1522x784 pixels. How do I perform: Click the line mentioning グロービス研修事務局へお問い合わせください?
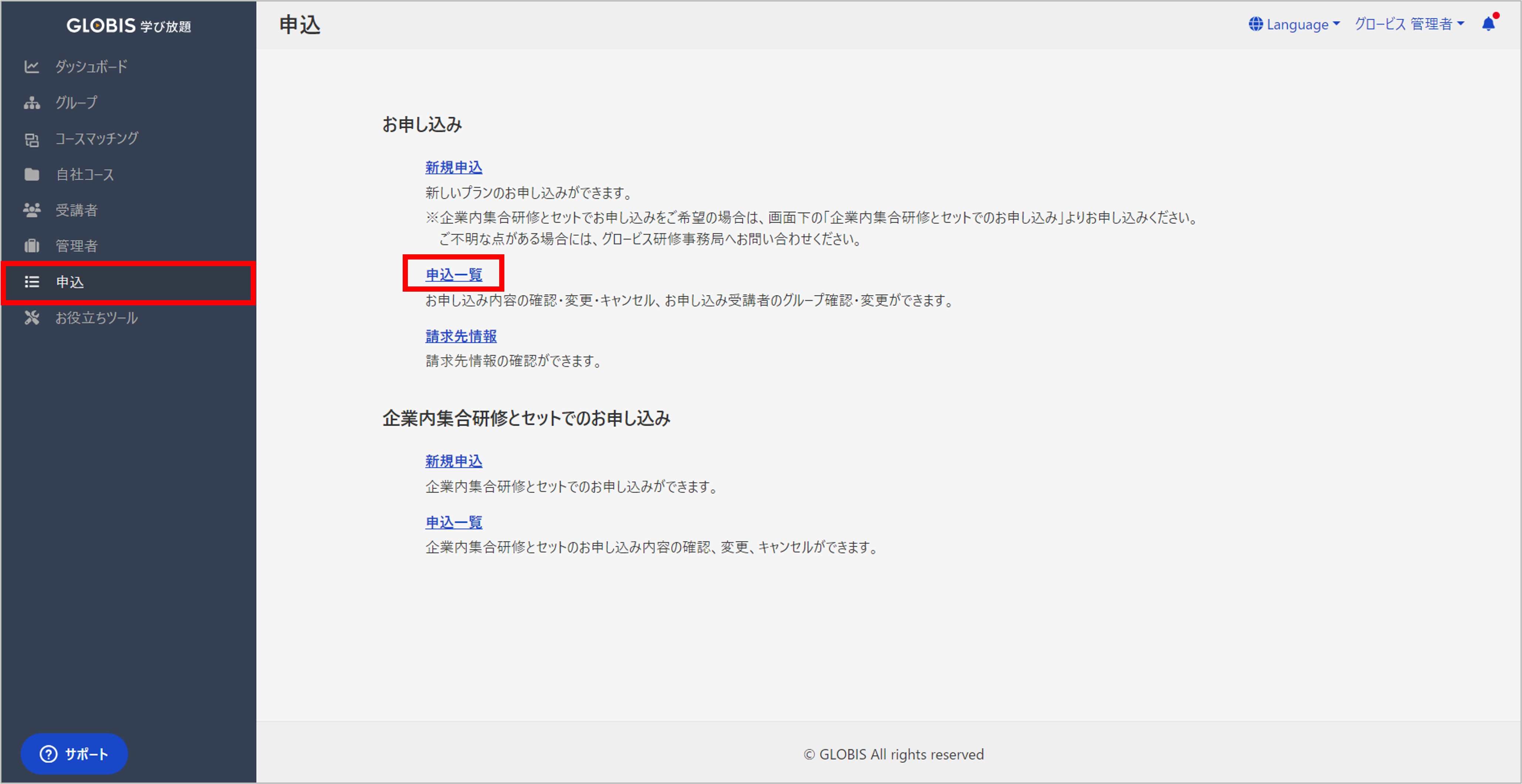[x=650, y=239]
